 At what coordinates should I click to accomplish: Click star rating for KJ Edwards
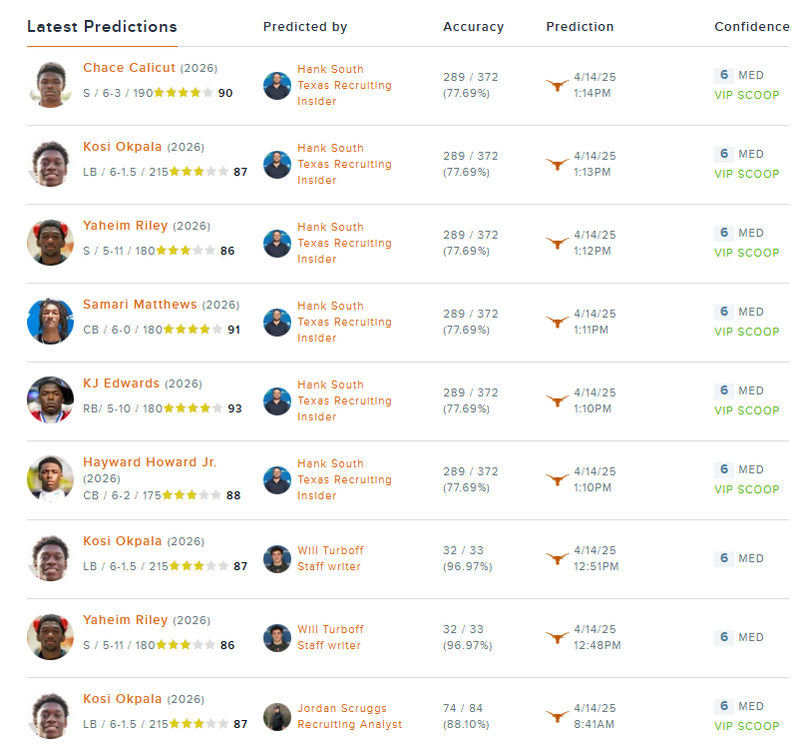193,408
